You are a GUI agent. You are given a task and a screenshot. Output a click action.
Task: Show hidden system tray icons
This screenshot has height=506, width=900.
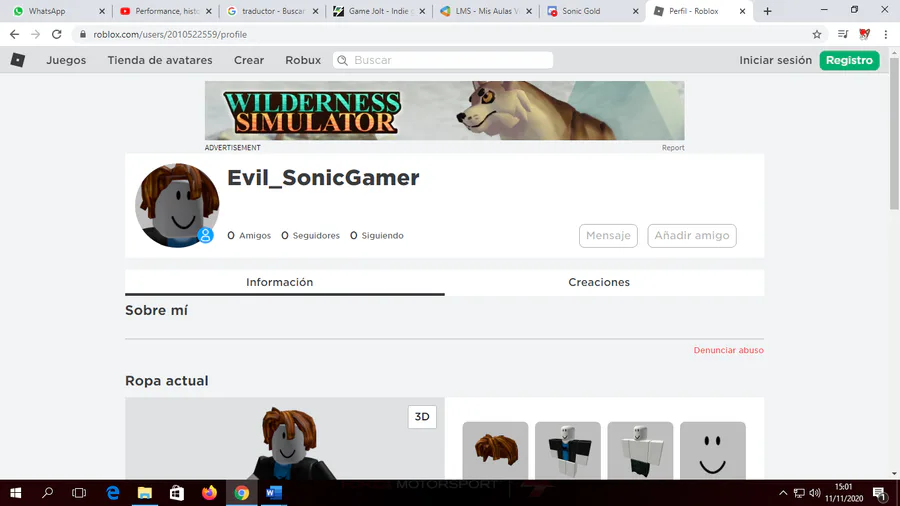[x=783, y=493]
